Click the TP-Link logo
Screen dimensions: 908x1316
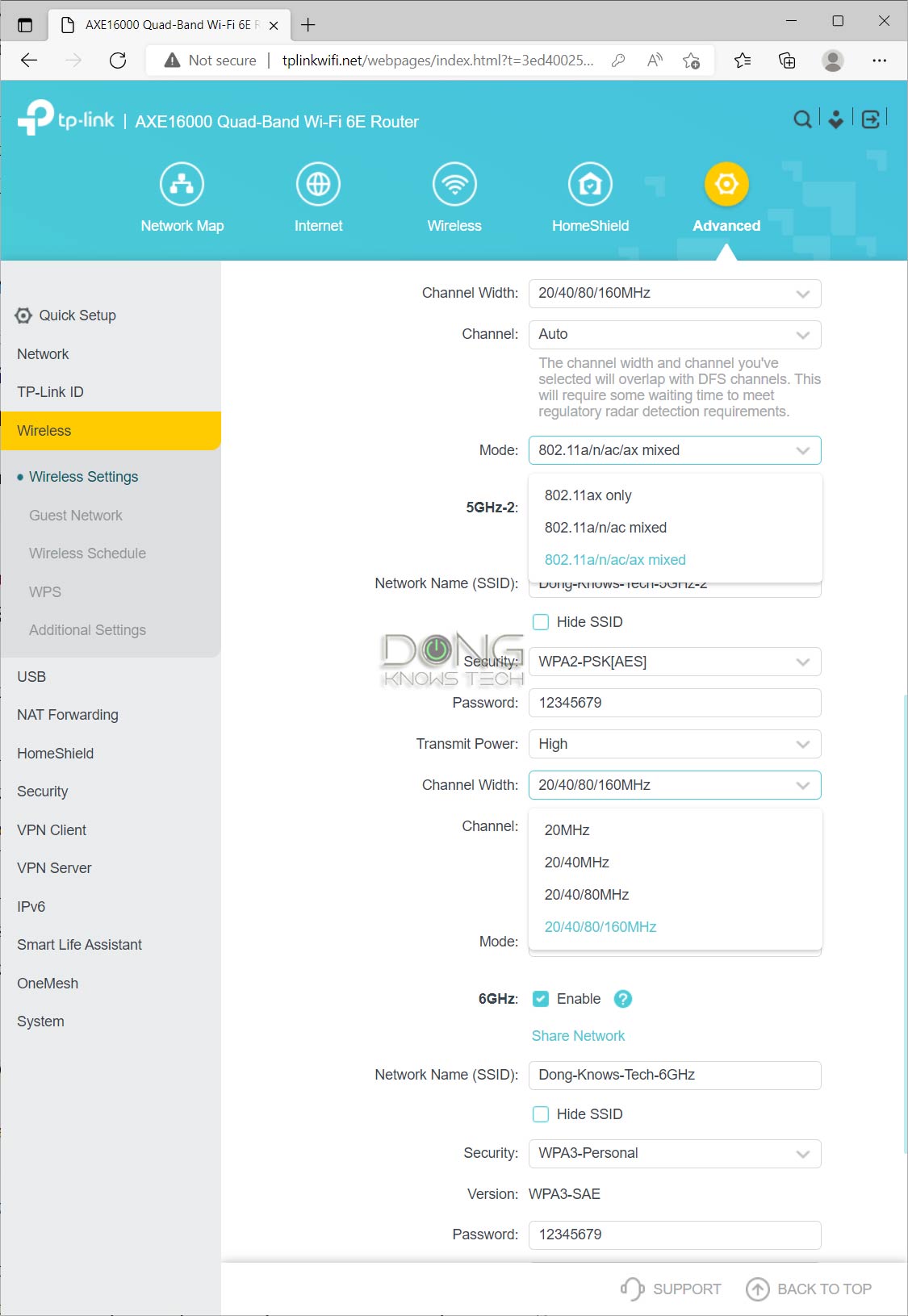[x=66, y=119]
